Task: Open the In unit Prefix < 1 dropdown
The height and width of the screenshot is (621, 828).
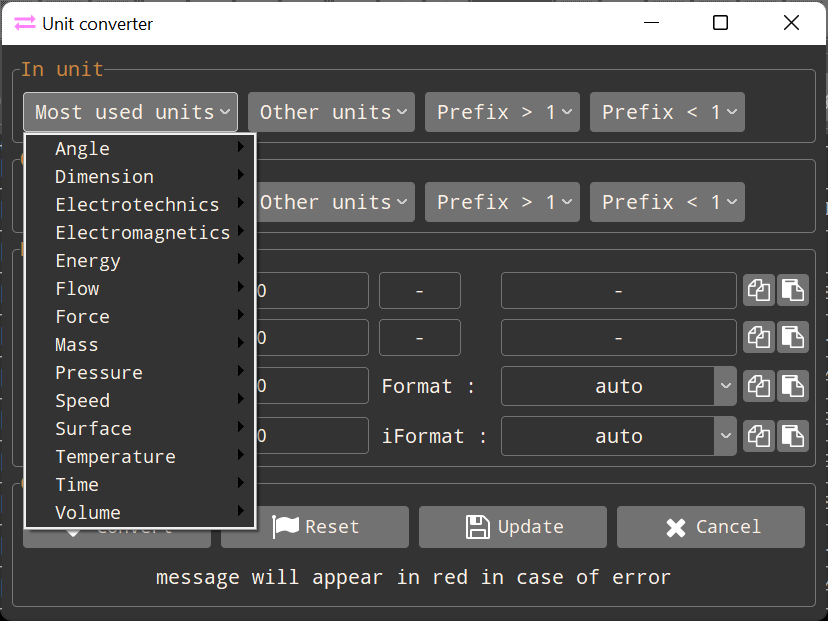Action: coord(667,112)
